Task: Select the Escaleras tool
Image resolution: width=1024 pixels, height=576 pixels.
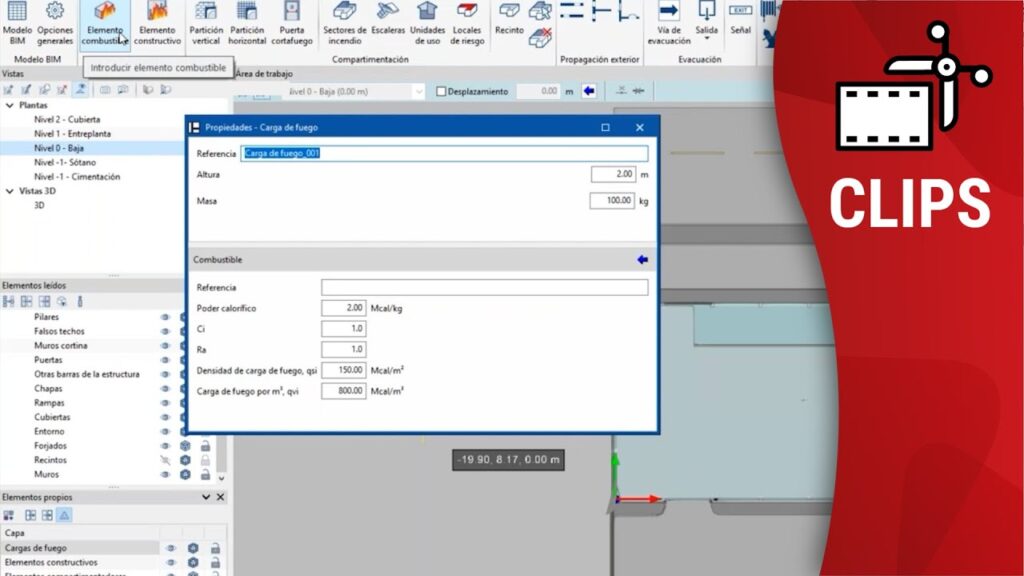Action: (x=388, y=23)
